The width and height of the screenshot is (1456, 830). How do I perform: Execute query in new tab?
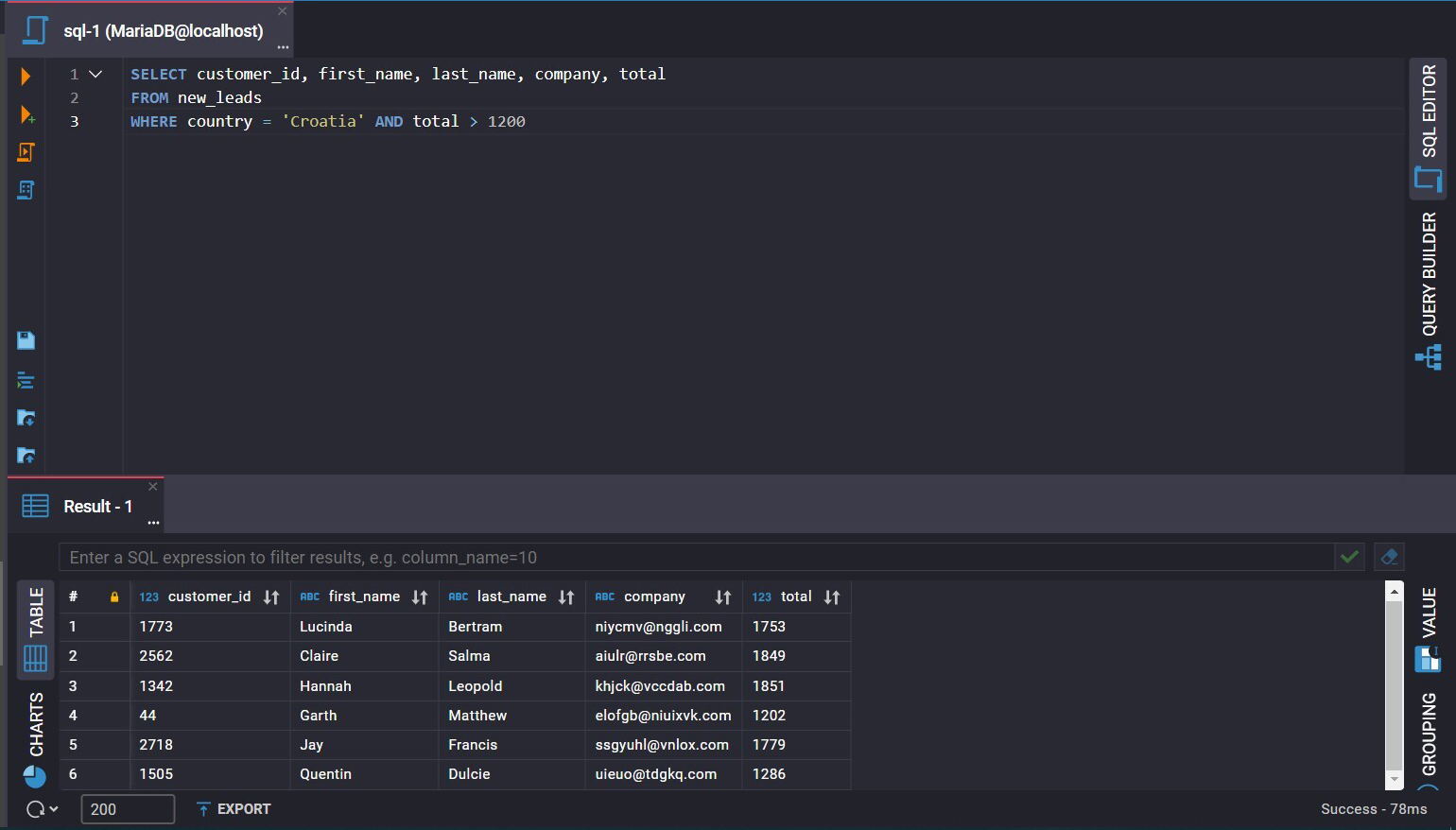pyautogui.click(x=25, y=114)
